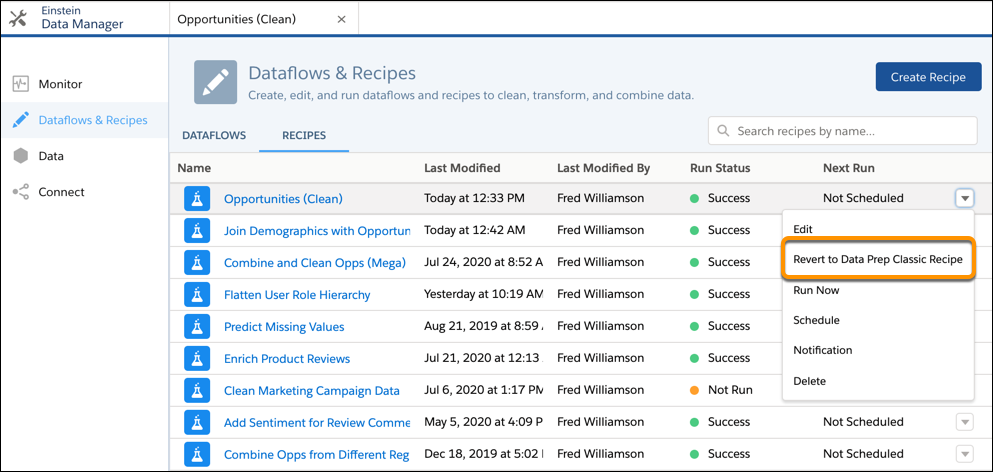993x472 pixels.
Task: Click flask icon for Combine and Clean Opps
Action: pos(197,263)
